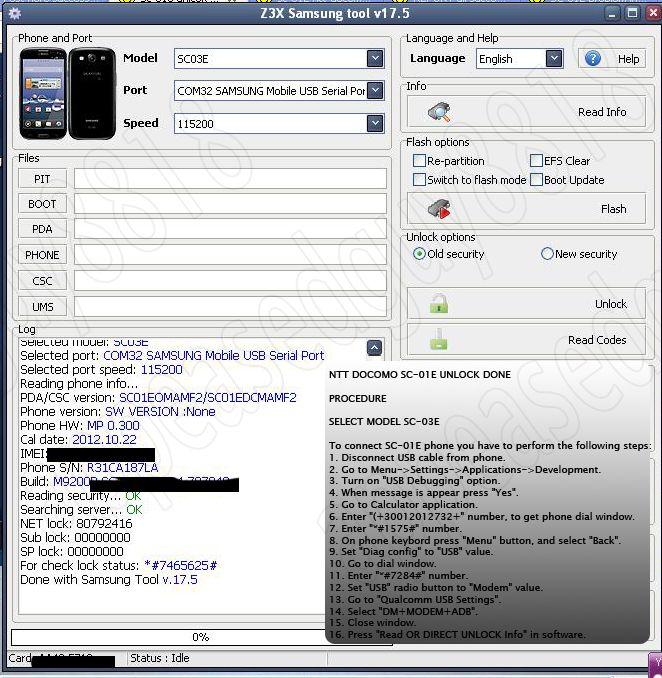The image size is (662, 678).
Task: Click the blue Help question mark icon
Action: [593, 59]
